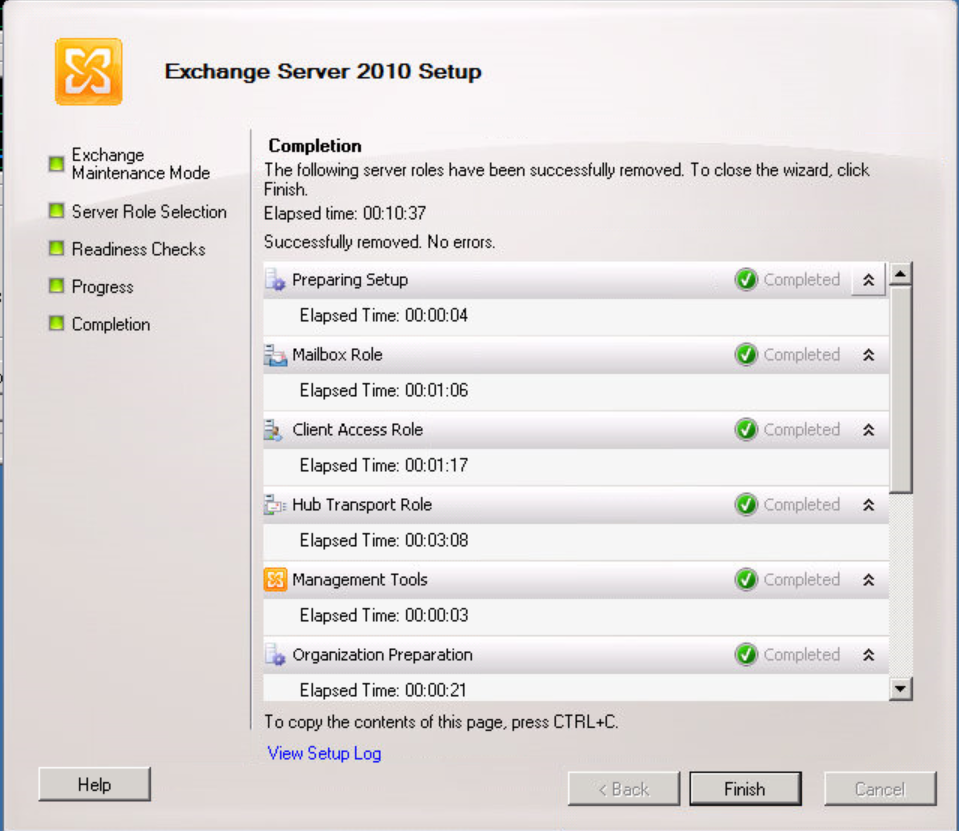Image resolution: width=959 pixels, height=831 pixels.
Task: Click the disabled Back button
Action: point(624,789)
